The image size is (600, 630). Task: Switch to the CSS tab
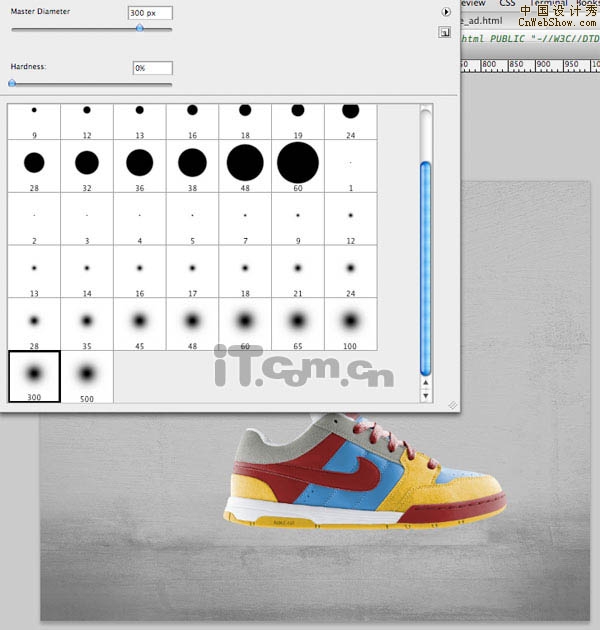pos(508,4)
